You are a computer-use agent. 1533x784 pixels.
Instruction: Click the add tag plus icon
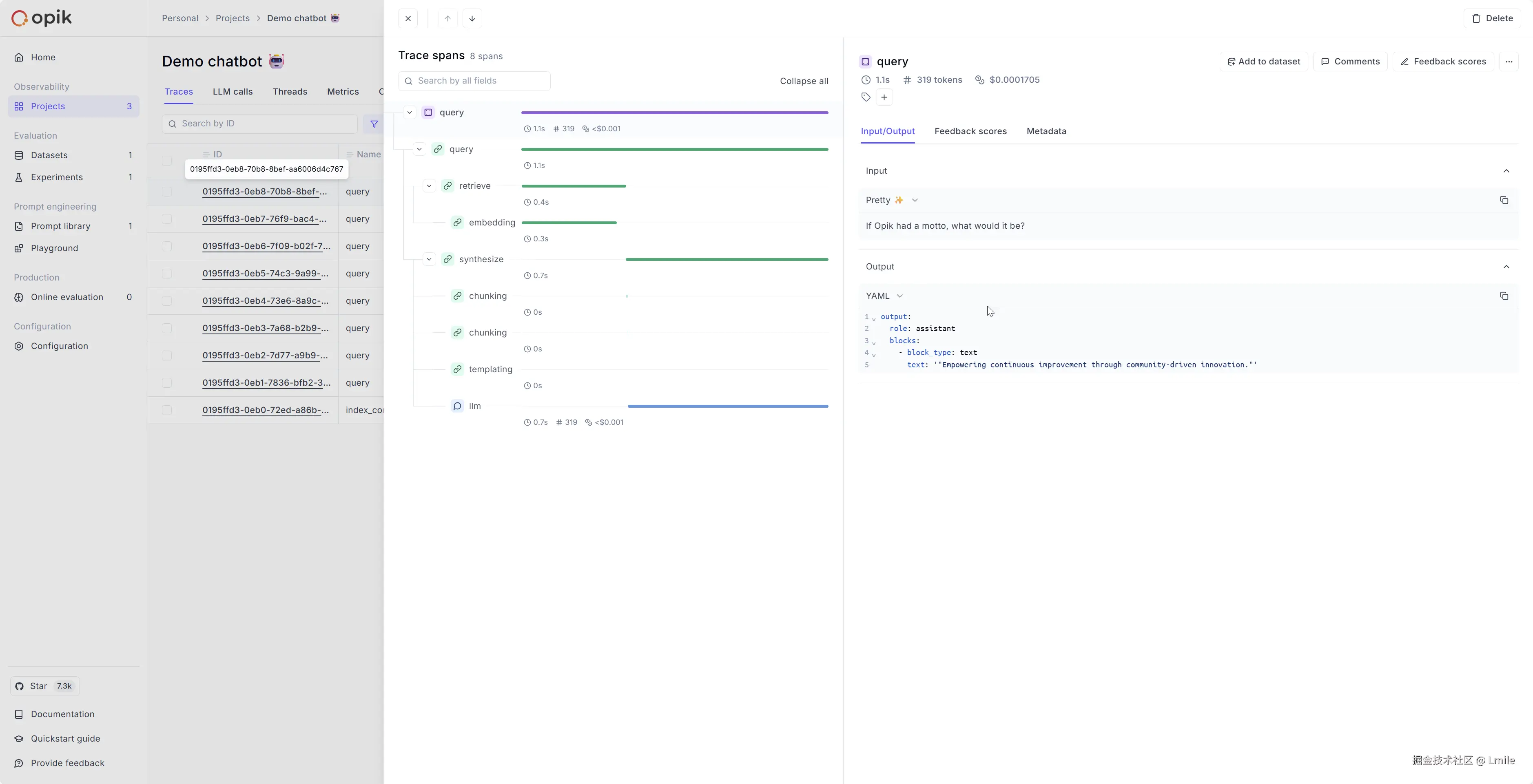884,97
